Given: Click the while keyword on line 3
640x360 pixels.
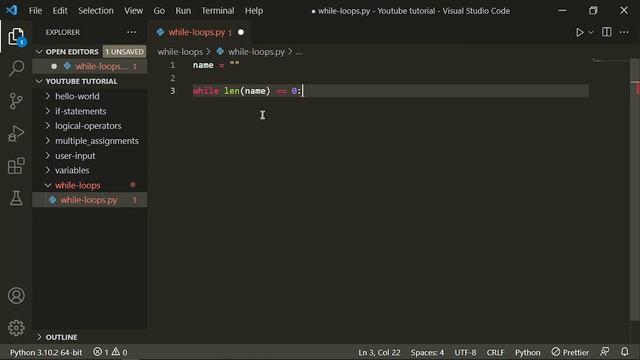Looking at the screenshot, I should click(x=206, y=91).
